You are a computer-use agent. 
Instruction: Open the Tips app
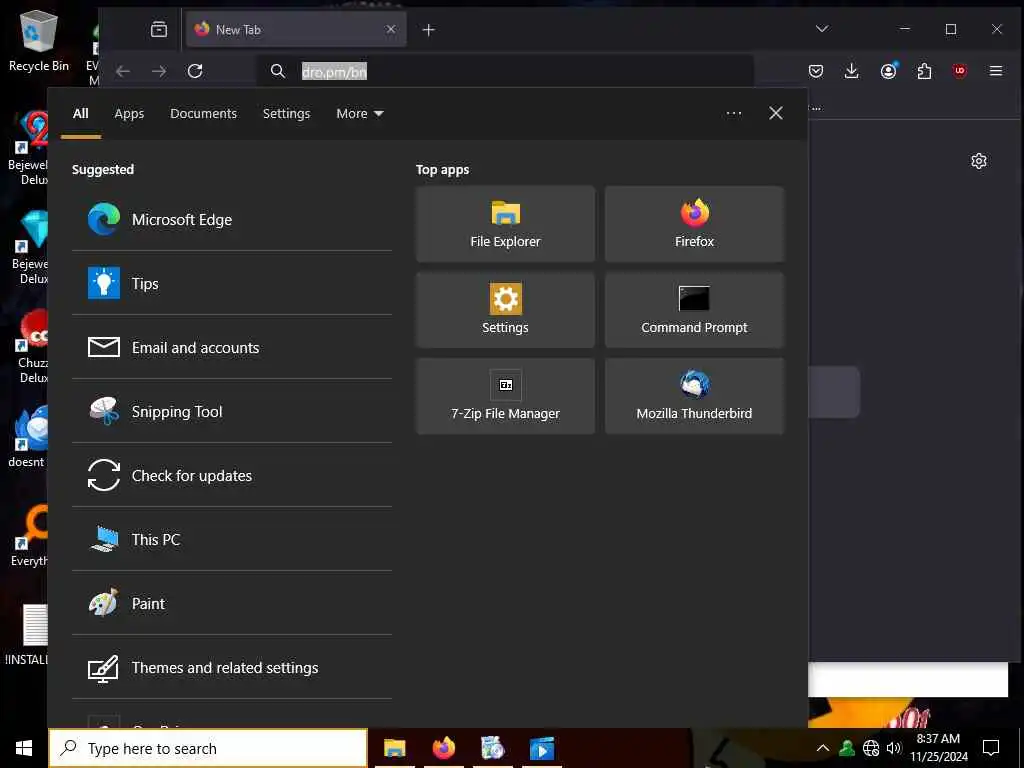pyautogui.click(x=231, y=283)
